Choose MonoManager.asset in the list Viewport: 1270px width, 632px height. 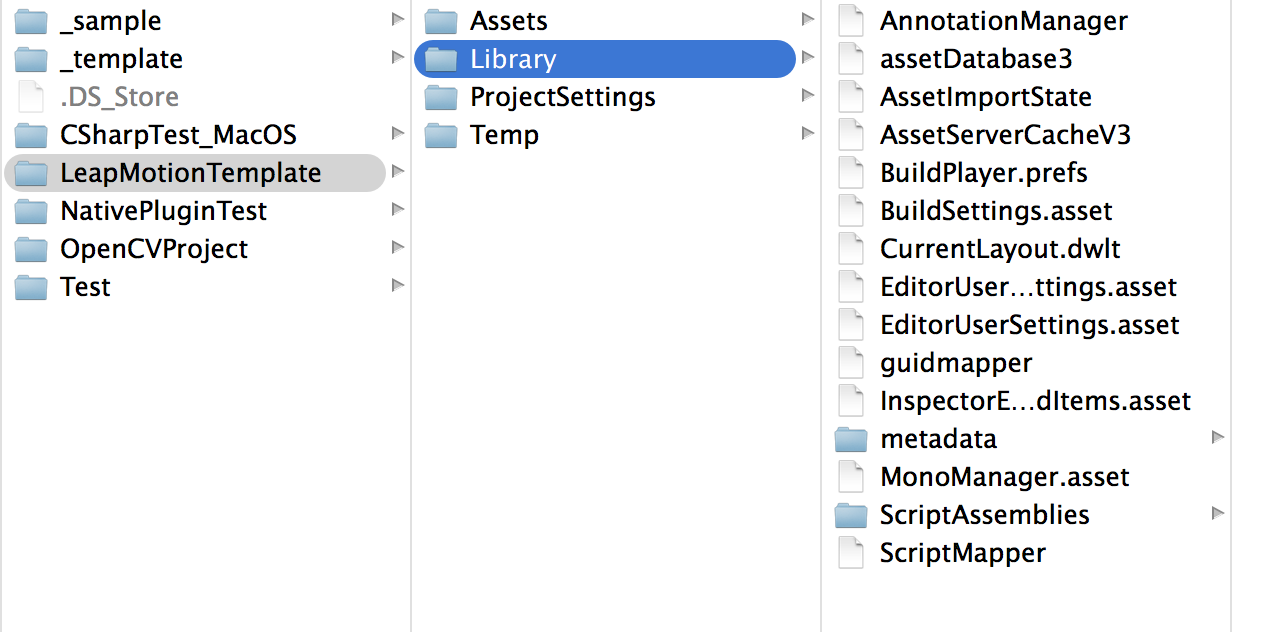pyautogui.click(x=1025, y=477)
